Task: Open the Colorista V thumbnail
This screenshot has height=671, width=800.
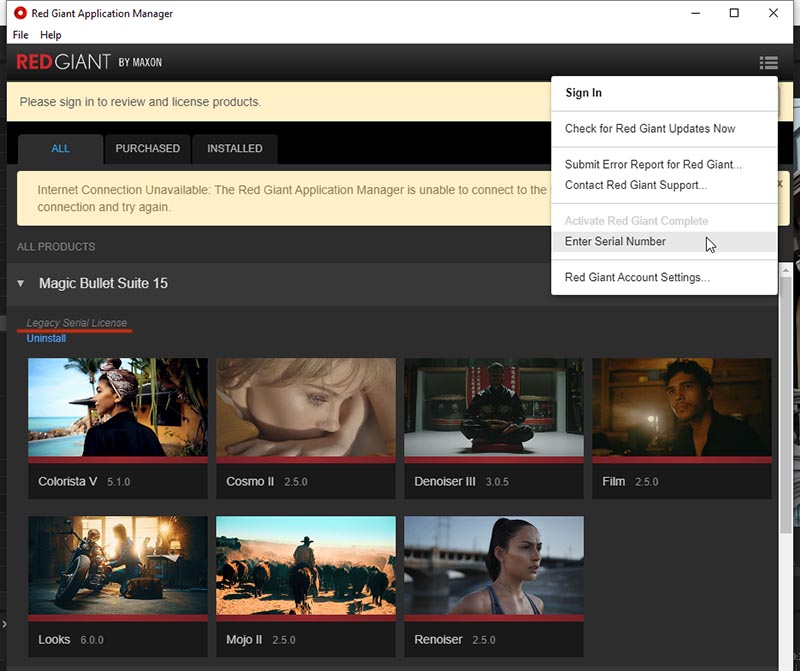Action: [x=118, y=407]
